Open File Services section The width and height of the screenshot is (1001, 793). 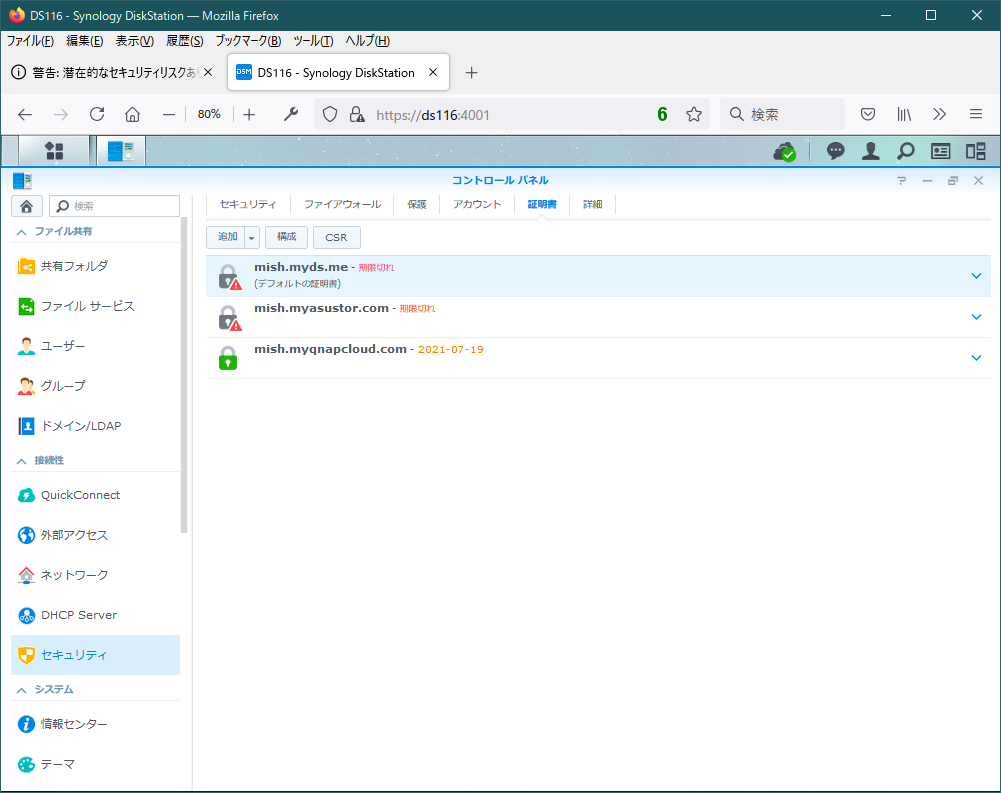tap(95, 306)
